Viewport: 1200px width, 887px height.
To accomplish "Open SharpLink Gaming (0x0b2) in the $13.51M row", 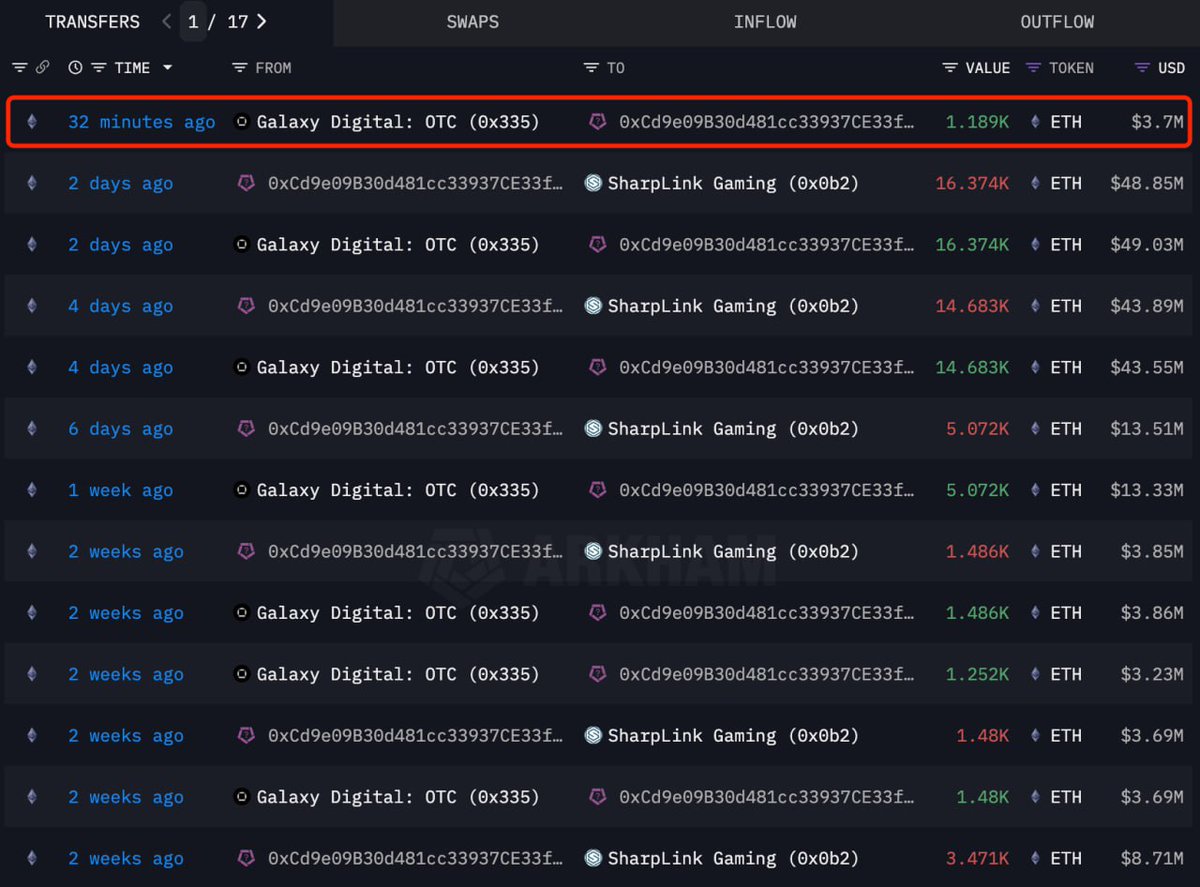I will 733,429.
